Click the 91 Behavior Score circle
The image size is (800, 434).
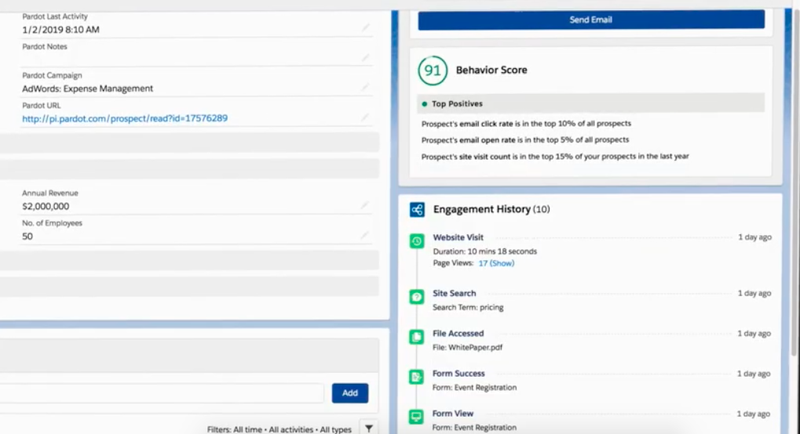(433, 70)
